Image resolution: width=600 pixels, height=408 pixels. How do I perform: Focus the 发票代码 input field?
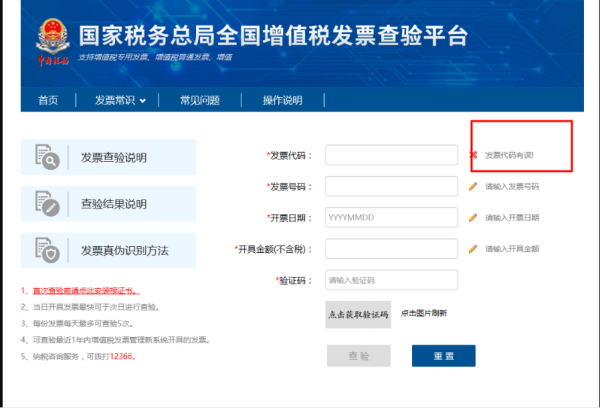[x=391, y=155]
